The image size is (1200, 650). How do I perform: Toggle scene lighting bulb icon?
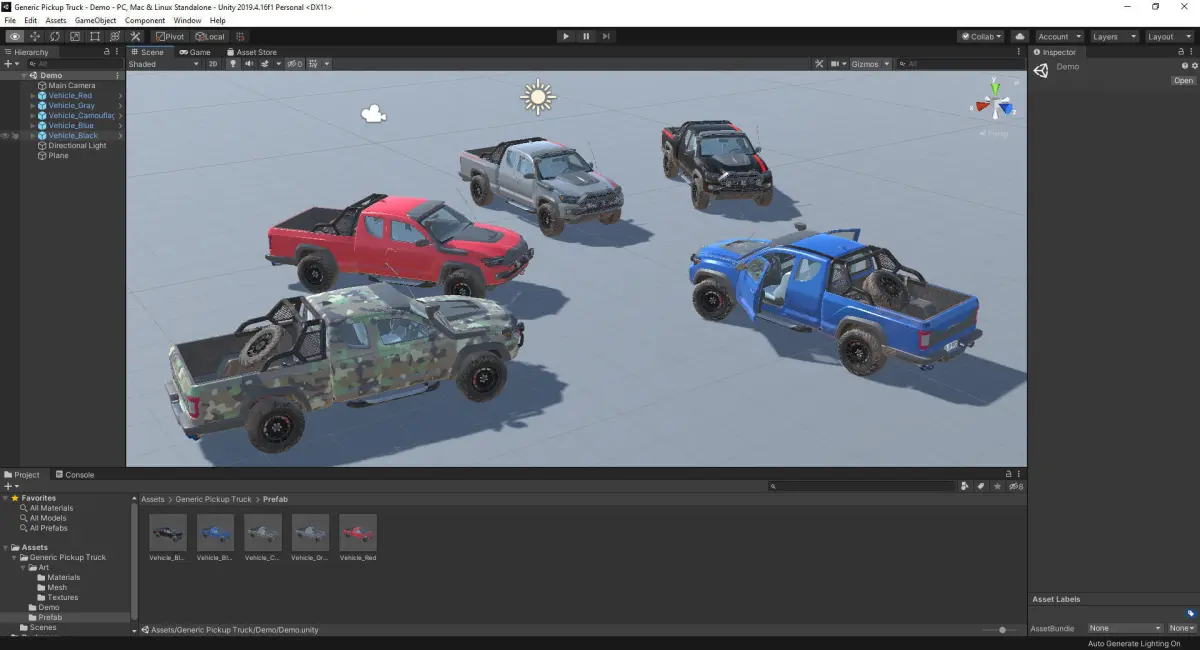pos(234,64)
